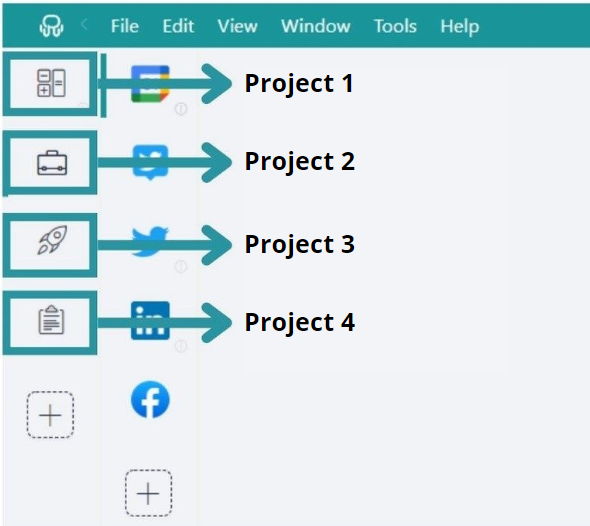This screenshot has width=590, height=526.
Task: Switch to the rocket workspace
Action: point(52,240)
